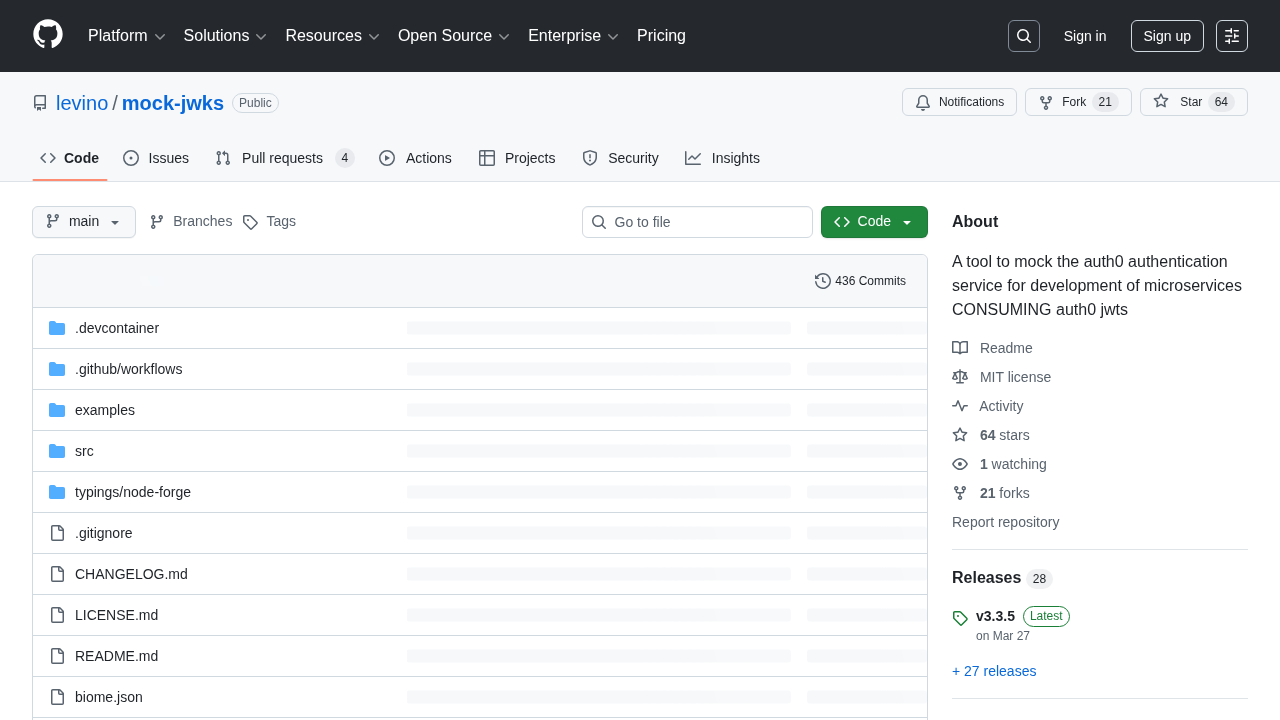1280x720 pixels.
Task: View the v3.3.5 latest release
Action: tap(995, 616)
